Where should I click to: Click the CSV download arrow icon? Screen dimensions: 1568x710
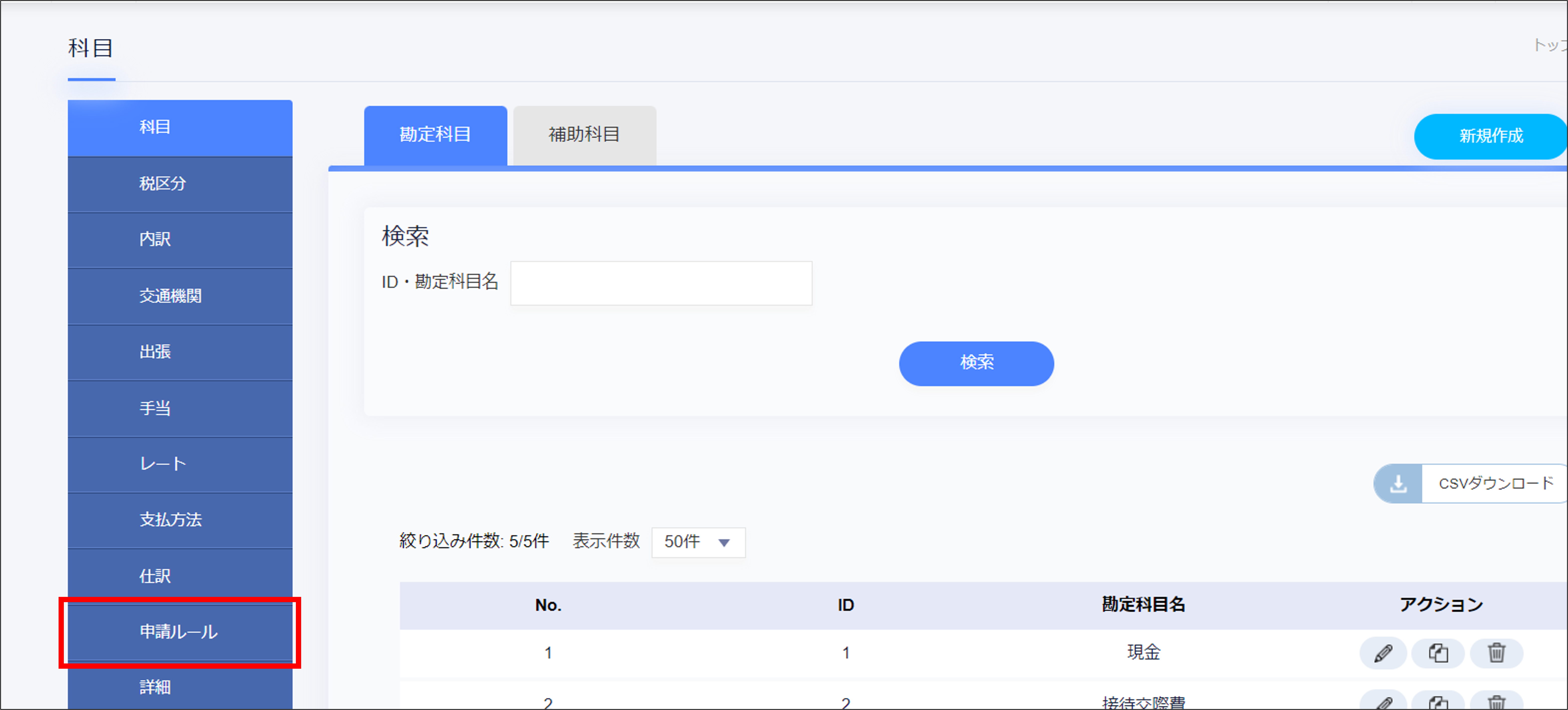tap(1398, 484)
